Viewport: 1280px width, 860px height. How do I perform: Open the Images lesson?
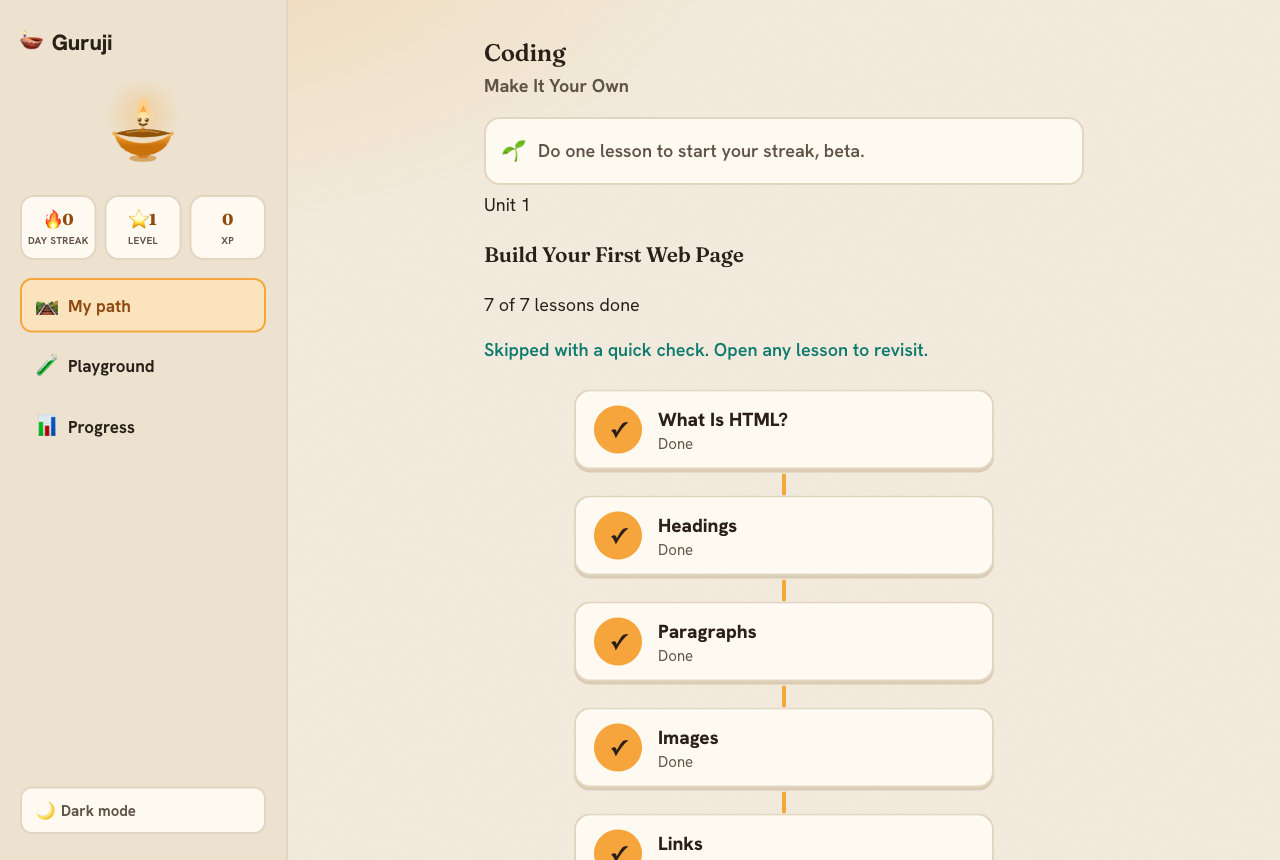click(x=784, y=748)
